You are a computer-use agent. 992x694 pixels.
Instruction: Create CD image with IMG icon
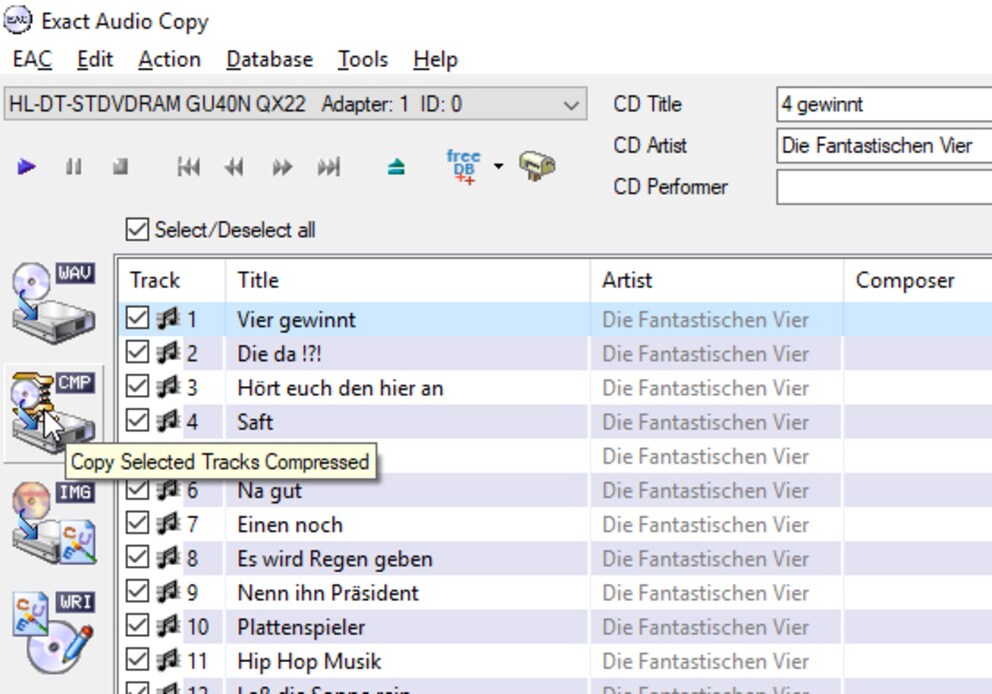(x=54, y=522)
